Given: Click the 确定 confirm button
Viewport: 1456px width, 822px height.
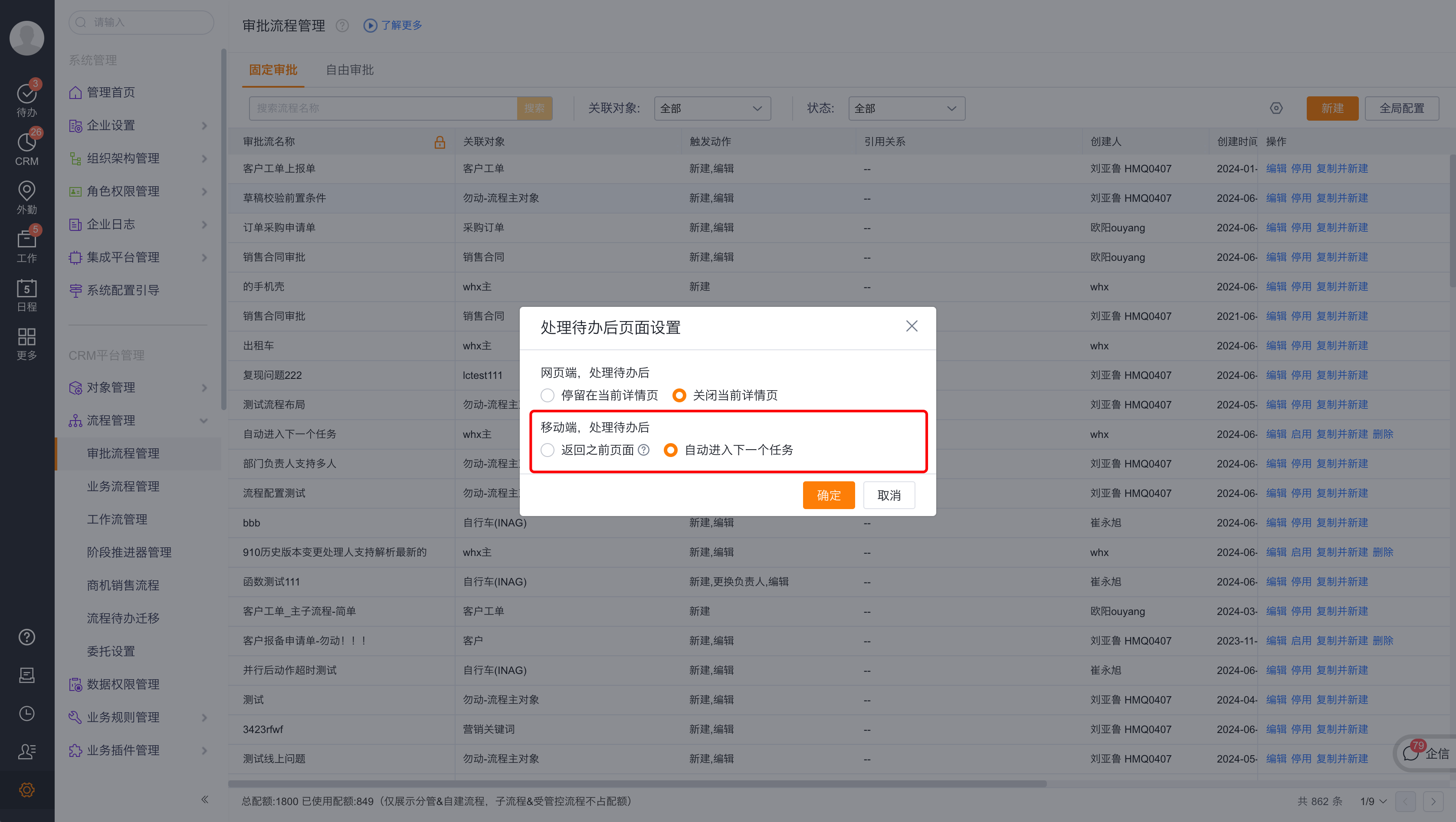Looking at the screenshot, I should [828, 495].
